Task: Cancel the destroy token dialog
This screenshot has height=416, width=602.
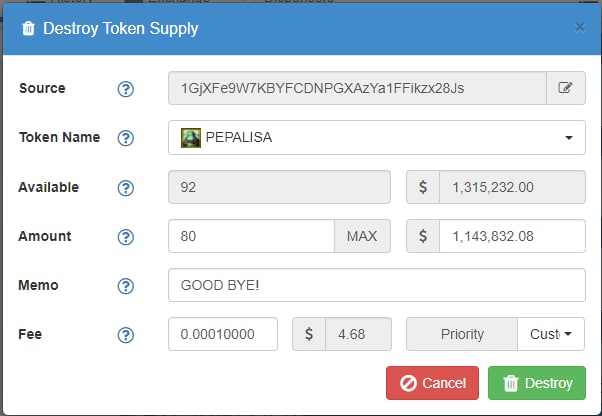Action: point(432,383)
